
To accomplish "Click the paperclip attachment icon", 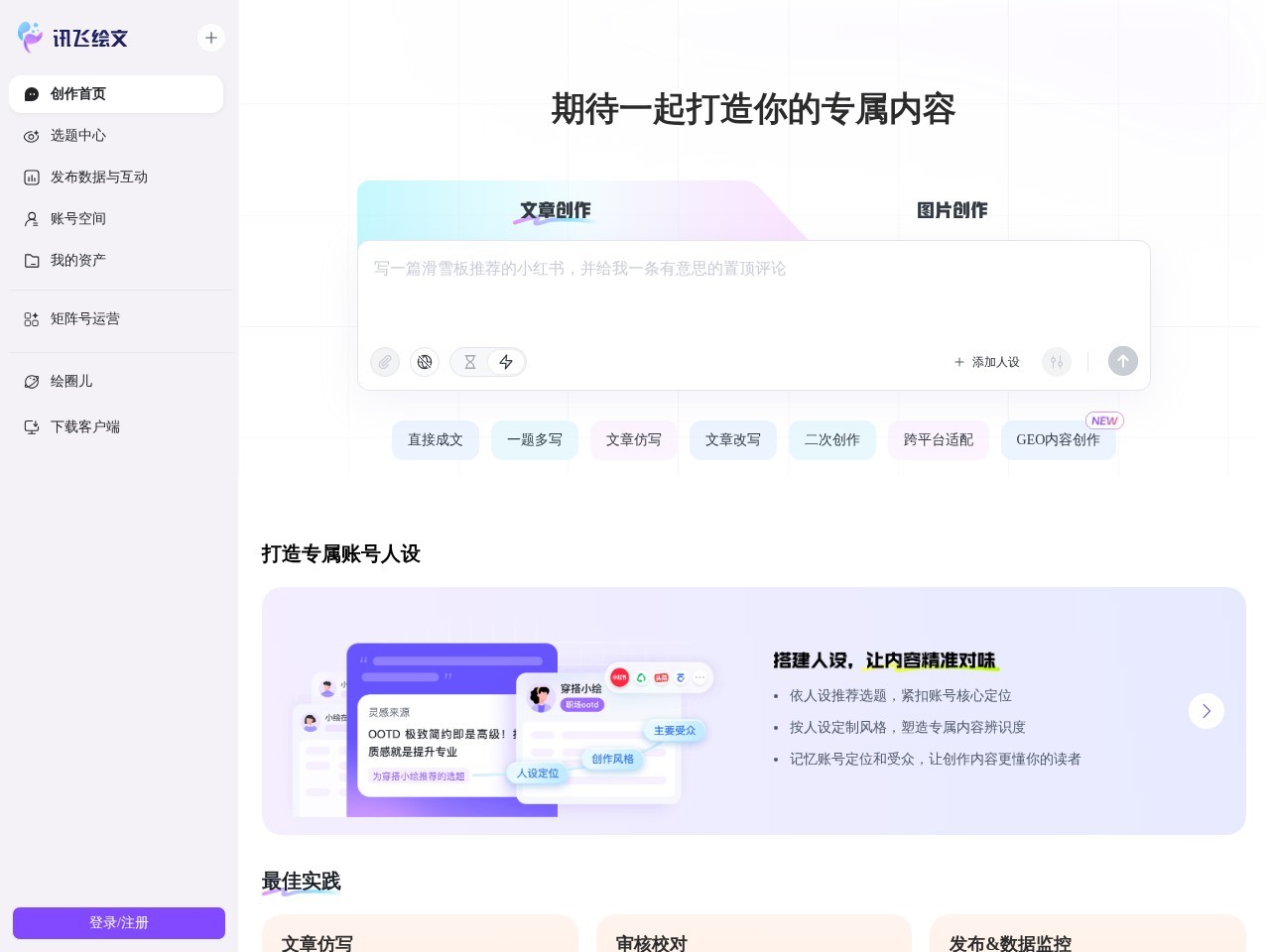I will tap(385, 362).
